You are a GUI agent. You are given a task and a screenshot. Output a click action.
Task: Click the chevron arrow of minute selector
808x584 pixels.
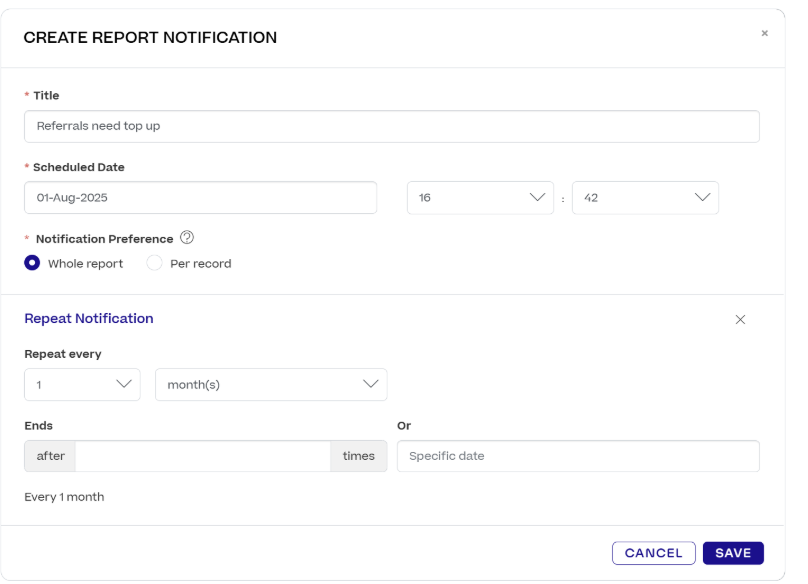[704, 197]
